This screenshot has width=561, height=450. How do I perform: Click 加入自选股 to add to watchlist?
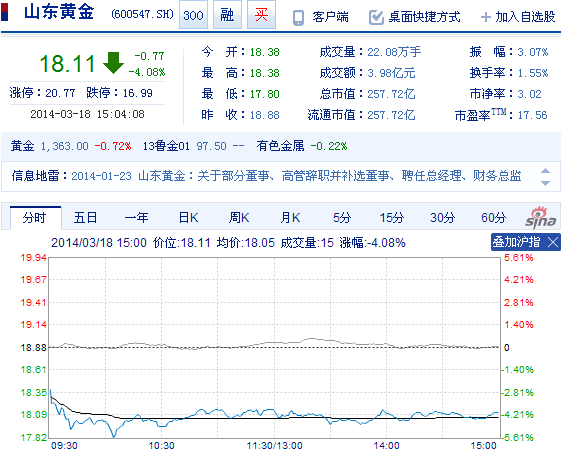[x=525, y=17]
